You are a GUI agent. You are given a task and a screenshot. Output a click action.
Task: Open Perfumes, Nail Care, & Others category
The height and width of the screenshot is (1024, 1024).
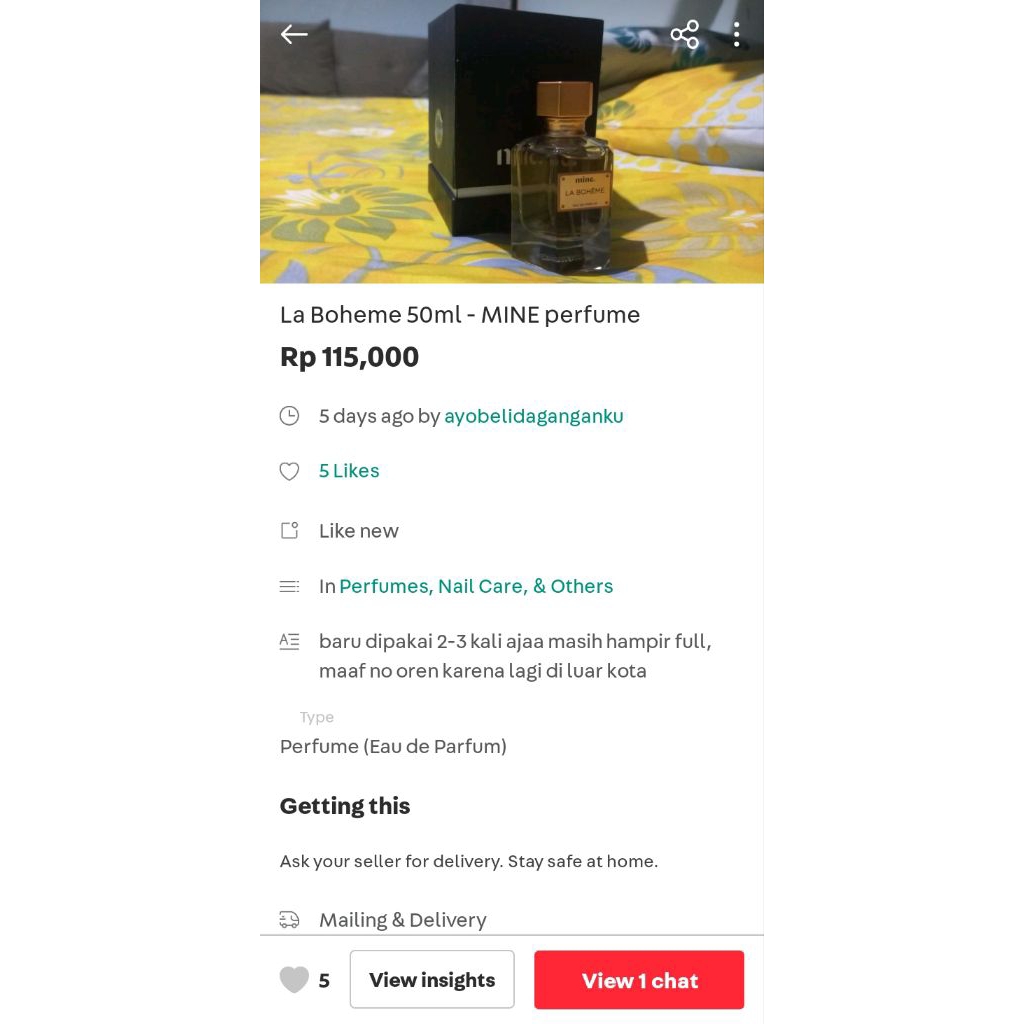[476, 586]
